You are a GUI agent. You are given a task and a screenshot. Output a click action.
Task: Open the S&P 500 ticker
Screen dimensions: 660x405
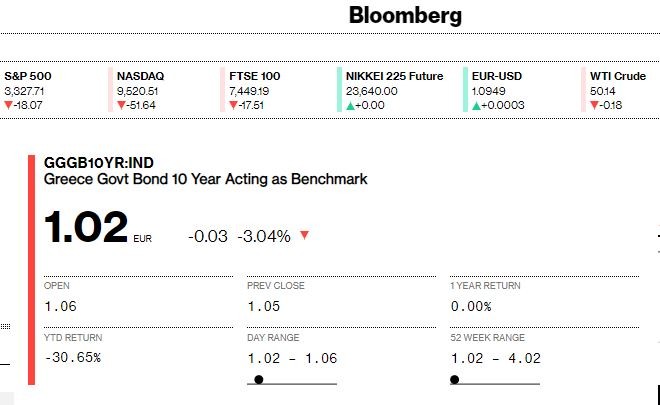pos(26,75)
